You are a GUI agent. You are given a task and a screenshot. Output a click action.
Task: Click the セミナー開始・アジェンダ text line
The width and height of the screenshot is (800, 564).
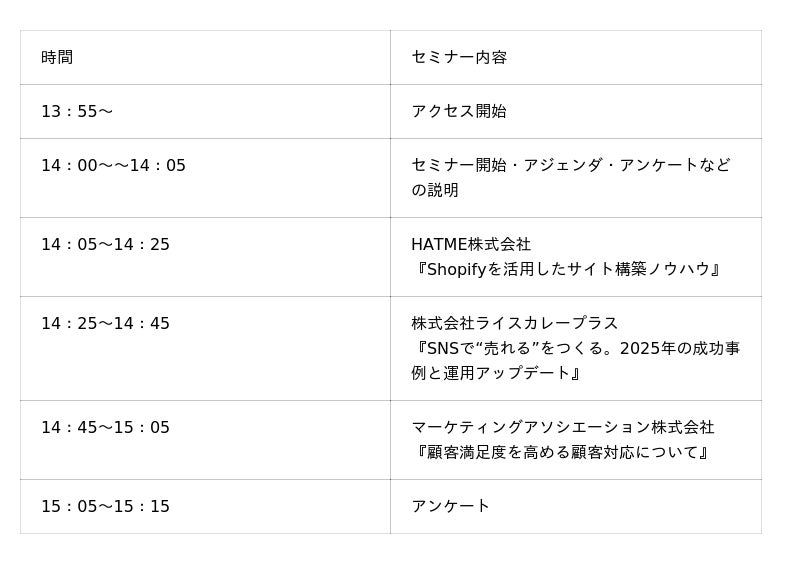coord(570,165)
